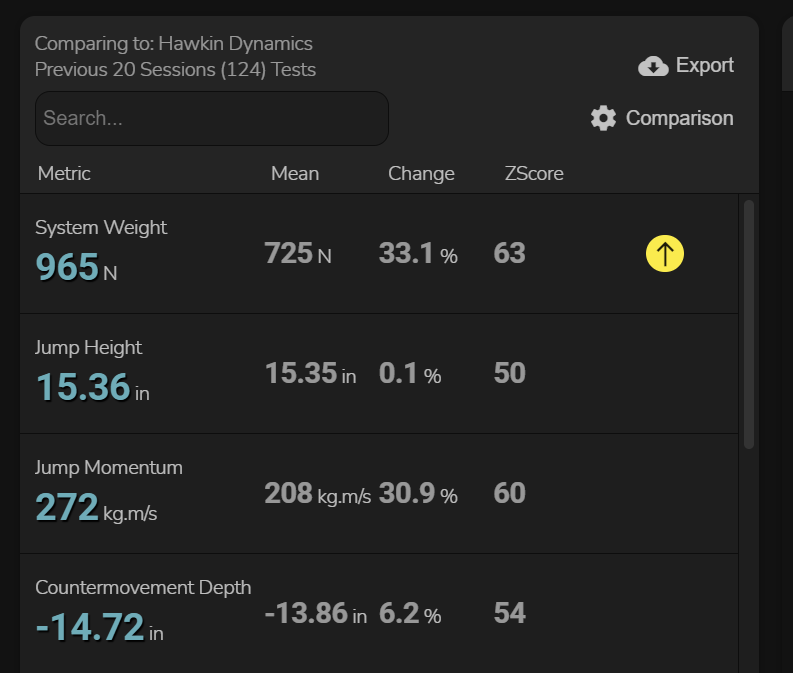793x673 pixels.
Task: Open the Jump Height metric row
Action: tap(89, 347)
